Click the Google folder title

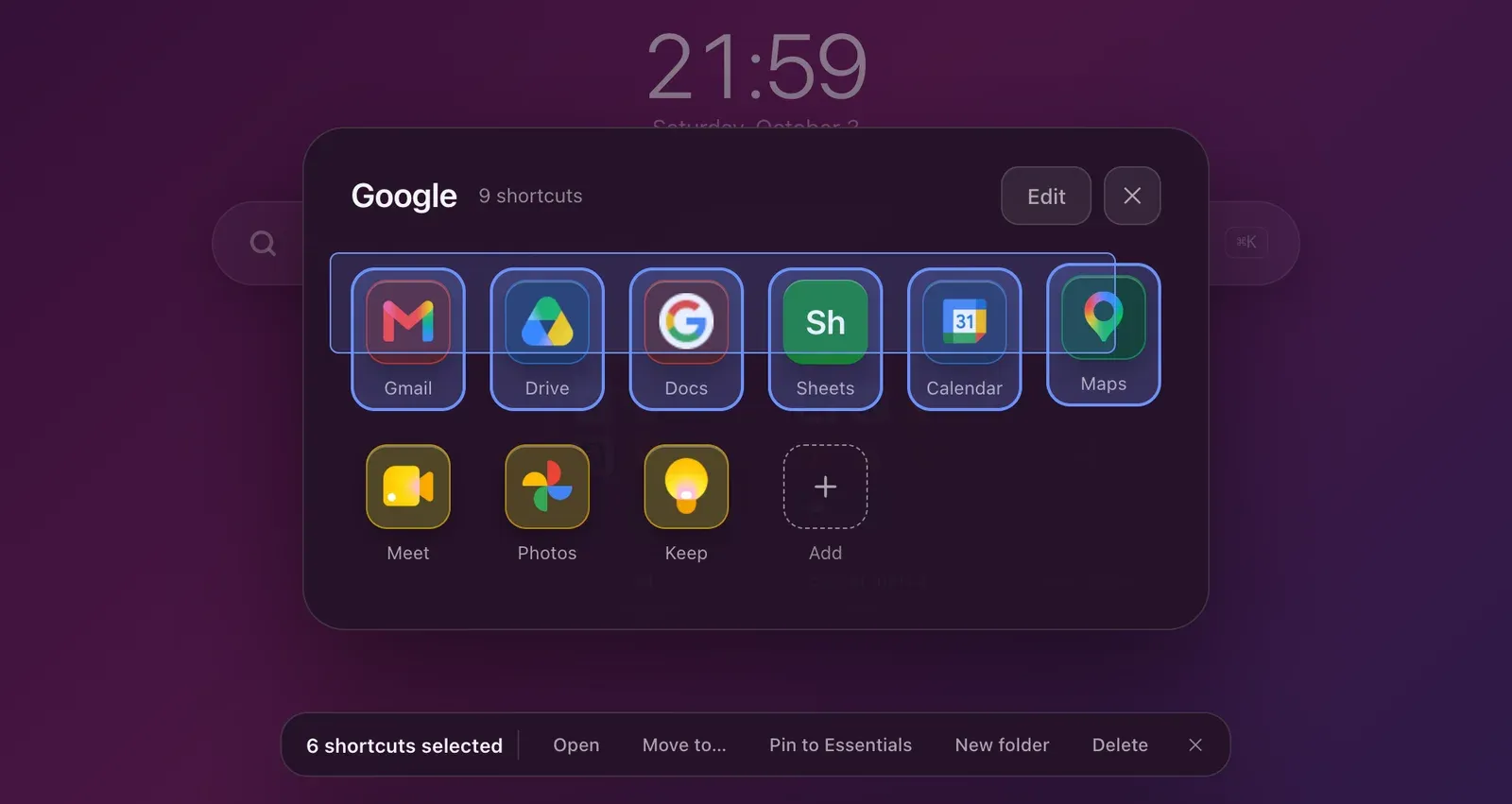click(x=404, y=196)
